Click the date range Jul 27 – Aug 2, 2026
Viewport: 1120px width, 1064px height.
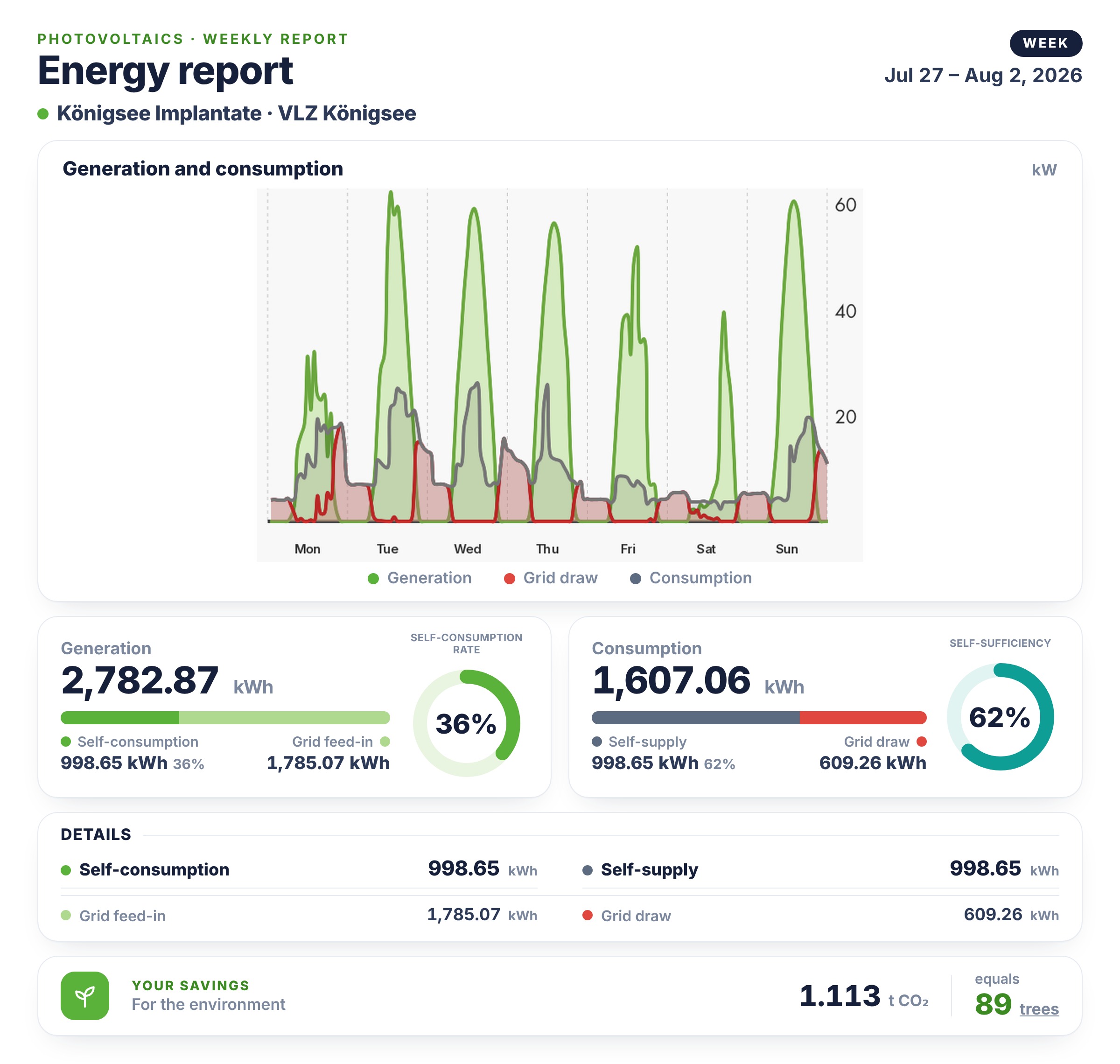(x=983, y=76)
